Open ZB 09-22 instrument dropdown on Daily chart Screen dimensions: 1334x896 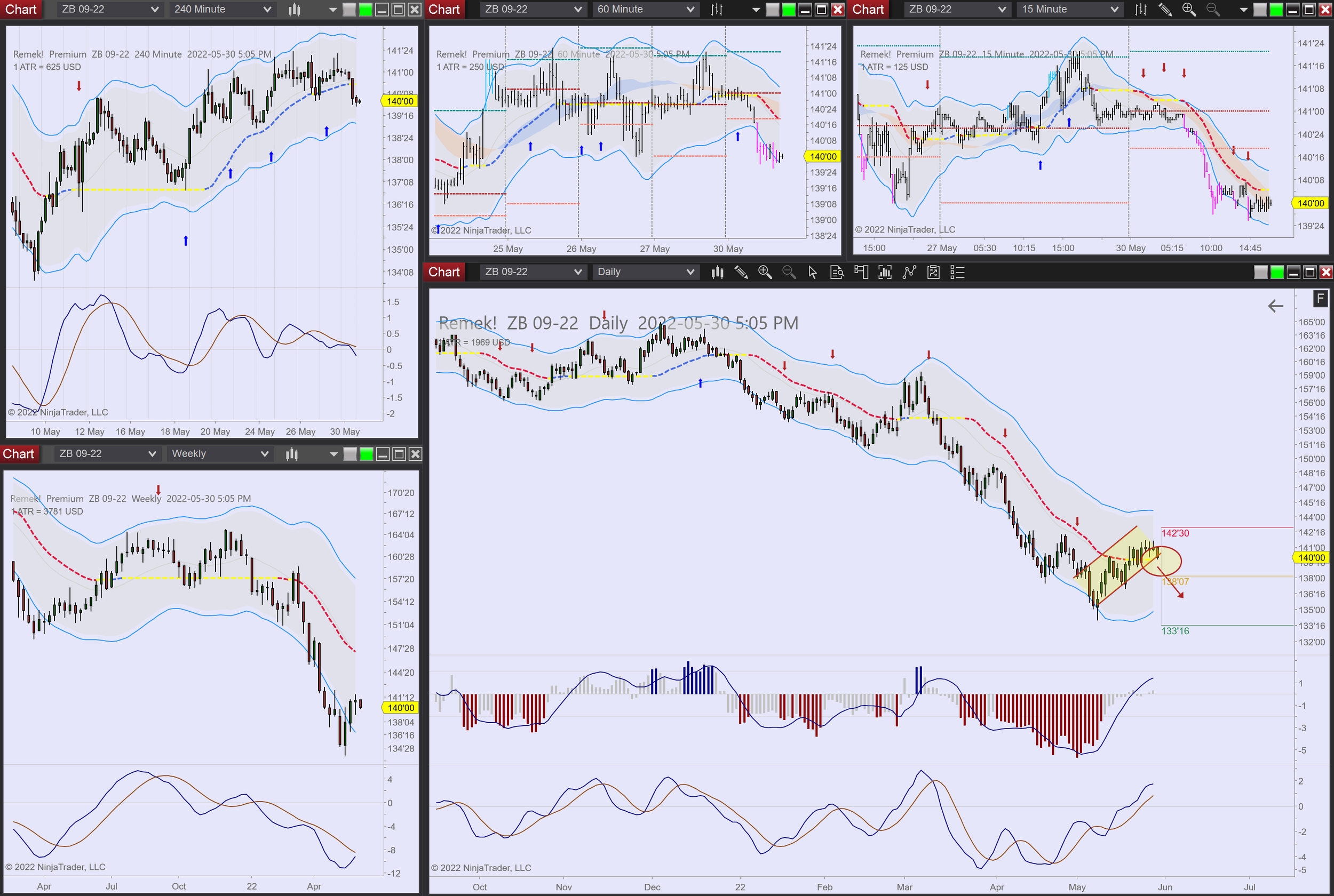[532, 272]
